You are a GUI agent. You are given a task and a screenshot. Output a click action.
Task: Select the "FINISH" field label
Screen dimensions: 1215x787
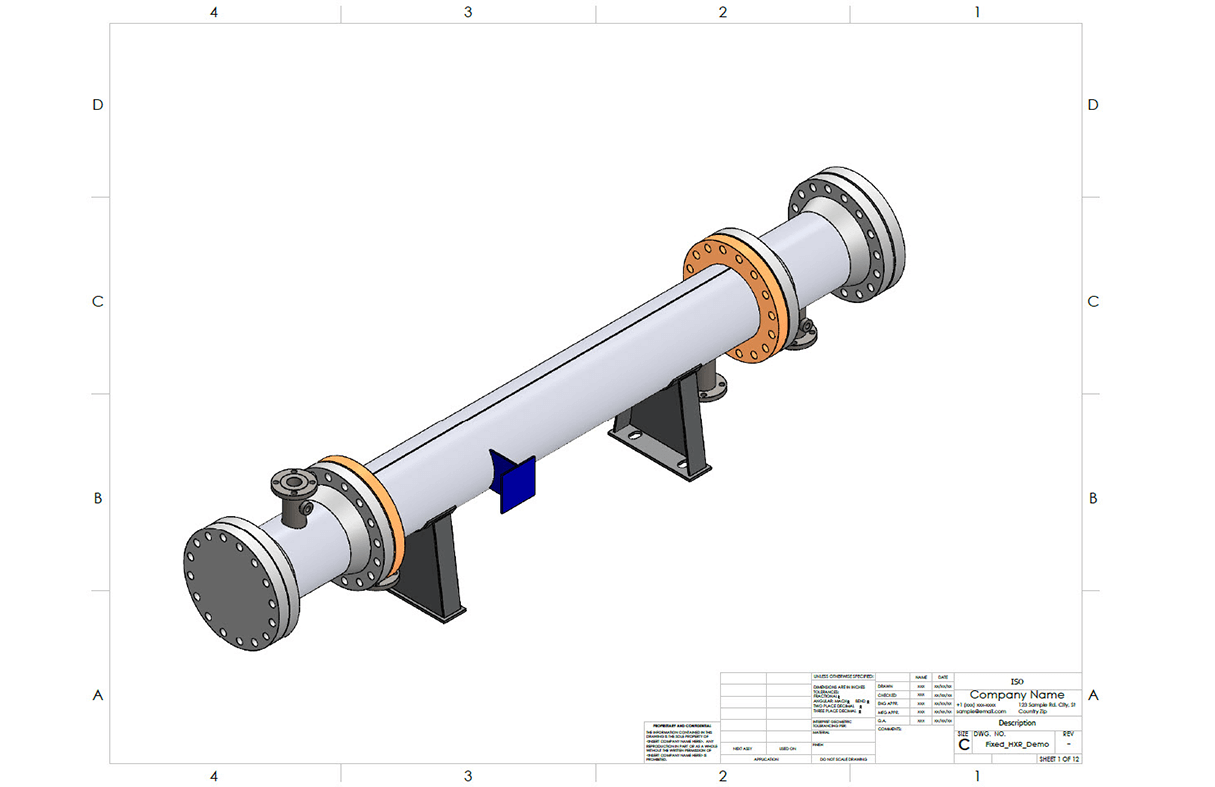click(818, 745)
